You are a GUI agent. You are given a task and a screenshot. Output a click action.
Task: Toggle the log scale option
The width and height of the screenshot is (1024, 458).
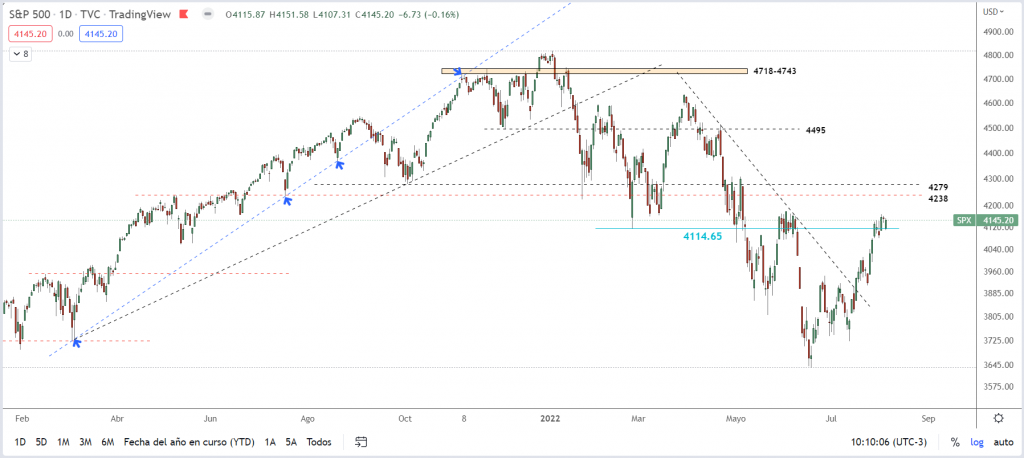click(976, 442)
